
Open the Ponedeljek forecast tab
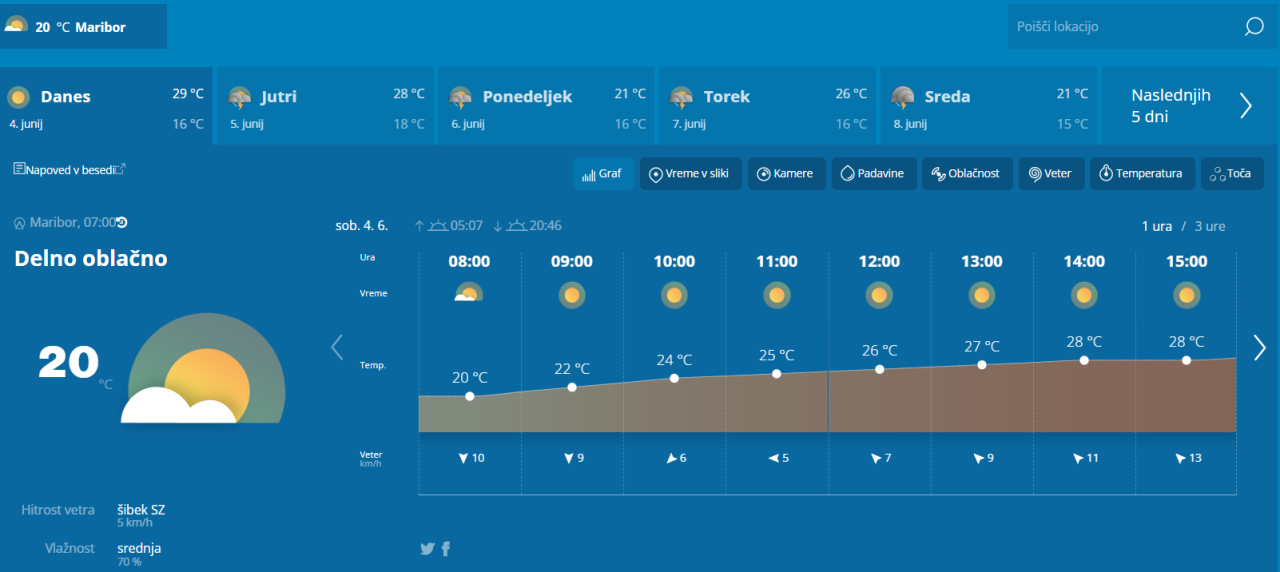click(x=547, y=106)
